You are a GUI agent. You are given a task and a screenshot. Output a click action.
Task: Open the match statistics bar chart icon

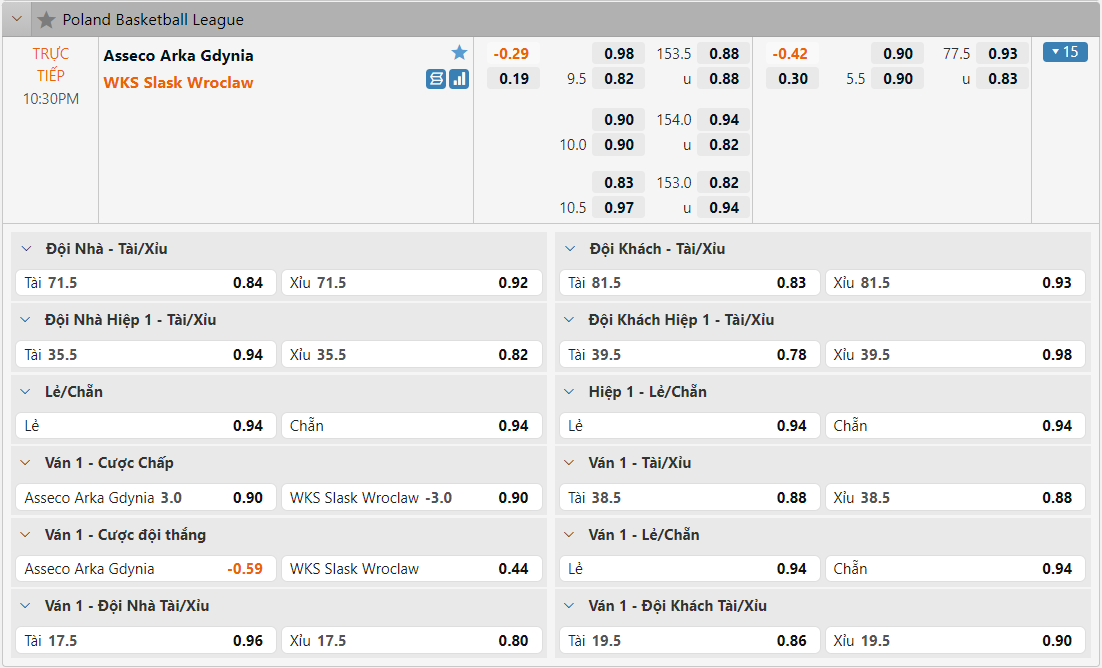coord(459,79)
